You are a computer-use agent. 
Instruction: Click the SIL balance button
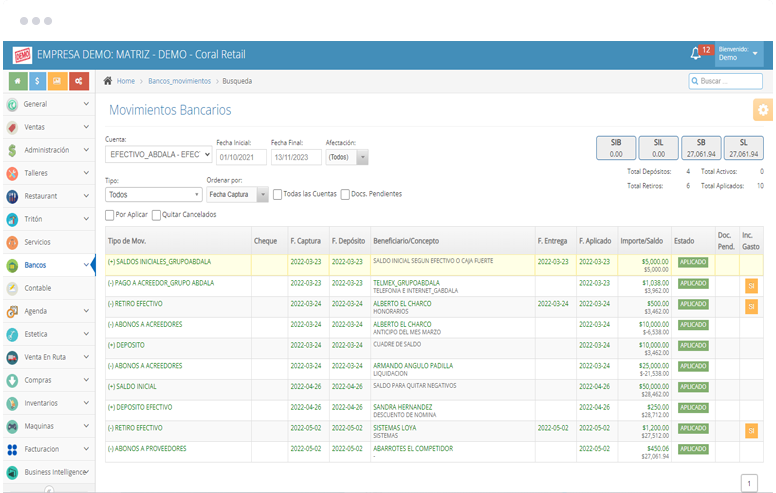click(x=658, y=148)
